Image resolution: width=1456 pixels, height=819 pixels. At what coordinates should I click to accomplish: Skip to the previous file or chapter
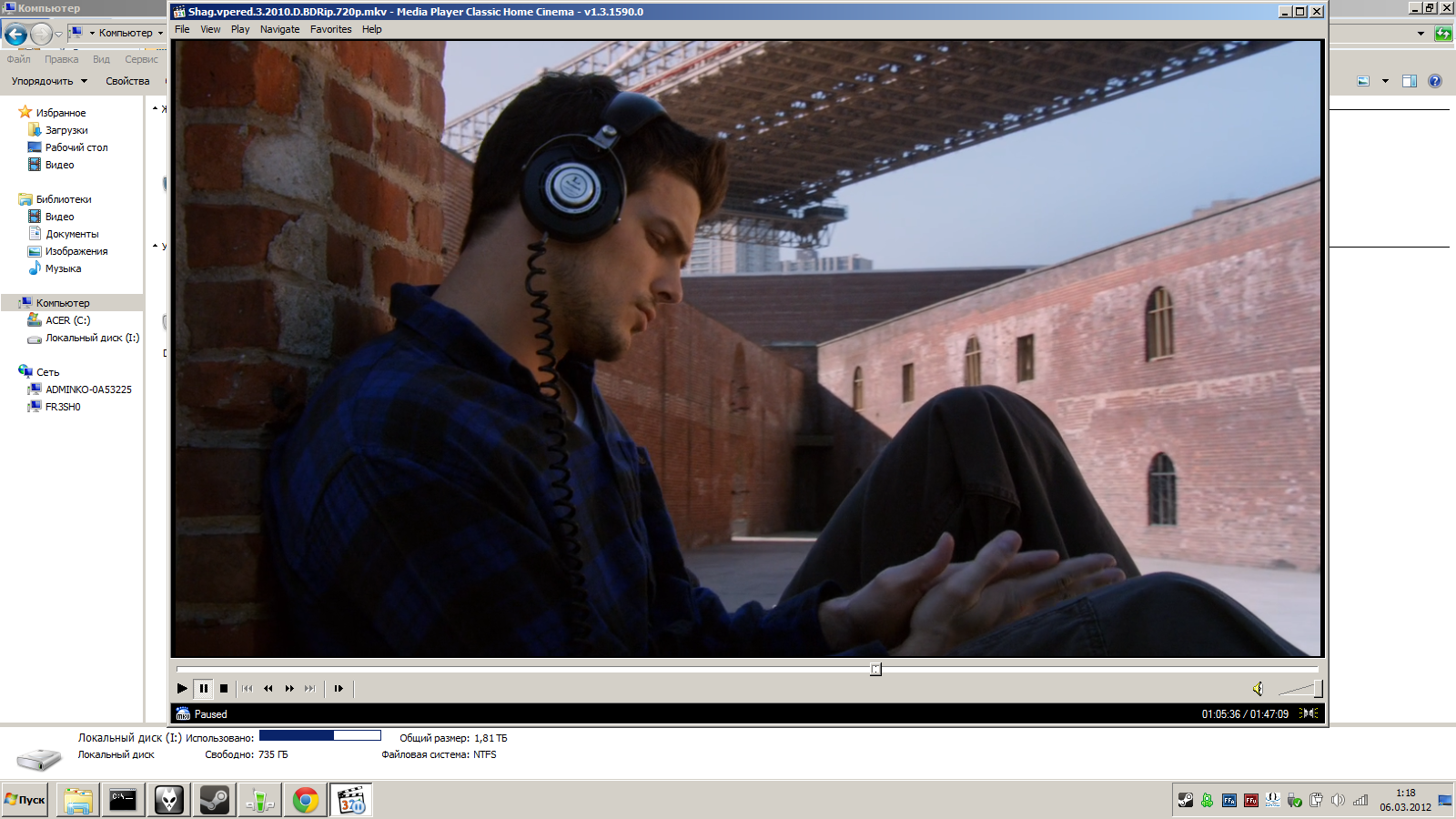[x=248, y=689]
